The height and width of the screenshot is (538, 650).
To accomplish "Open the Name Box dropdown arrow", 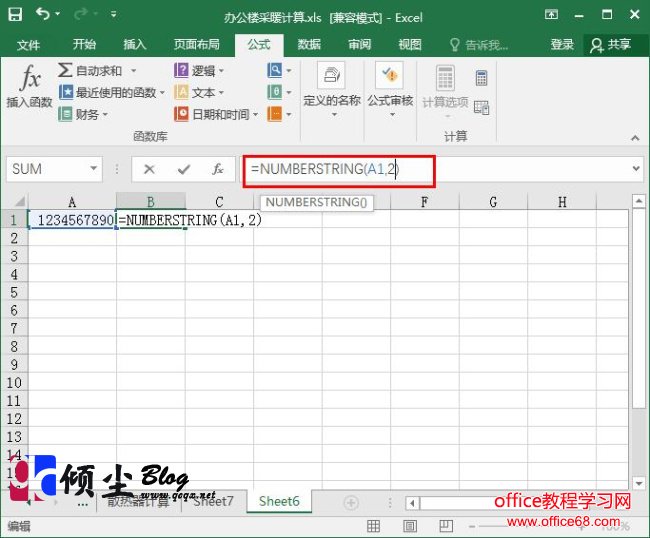I will click(x=94, y=169).
